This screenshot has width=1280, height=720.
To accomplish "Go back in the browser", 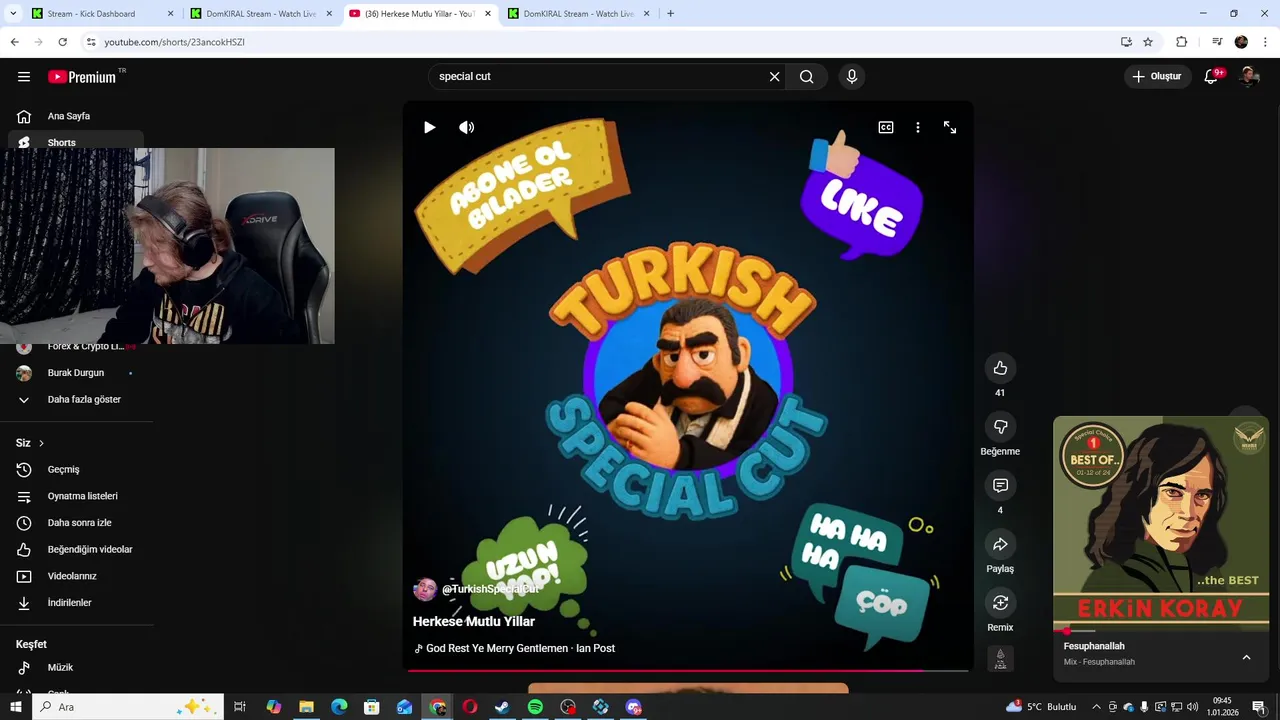I will click(14, 42).
